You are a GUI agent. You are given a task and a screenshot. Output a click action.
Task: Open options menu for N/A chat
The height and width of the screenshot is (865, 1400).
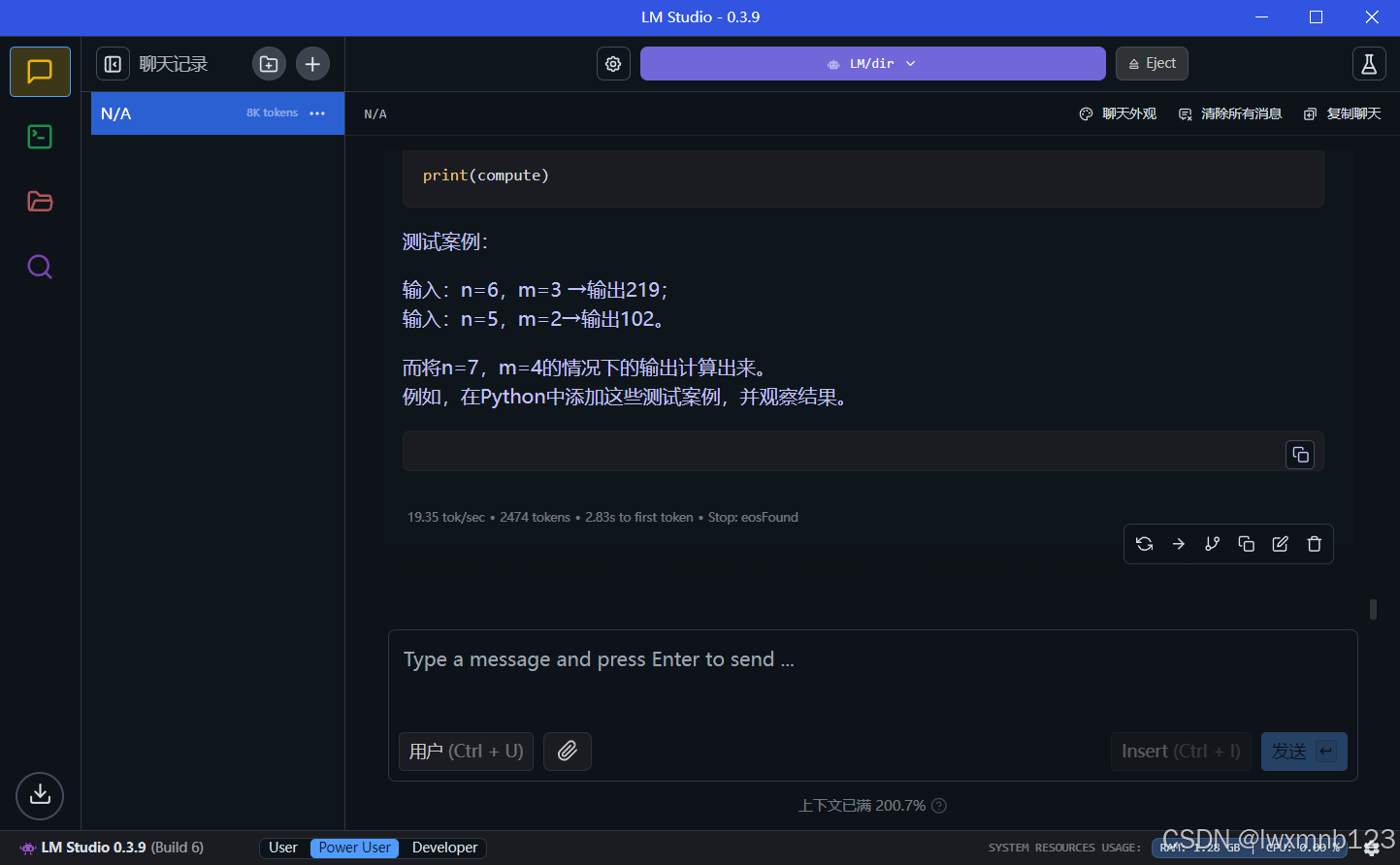pos(317,113)
